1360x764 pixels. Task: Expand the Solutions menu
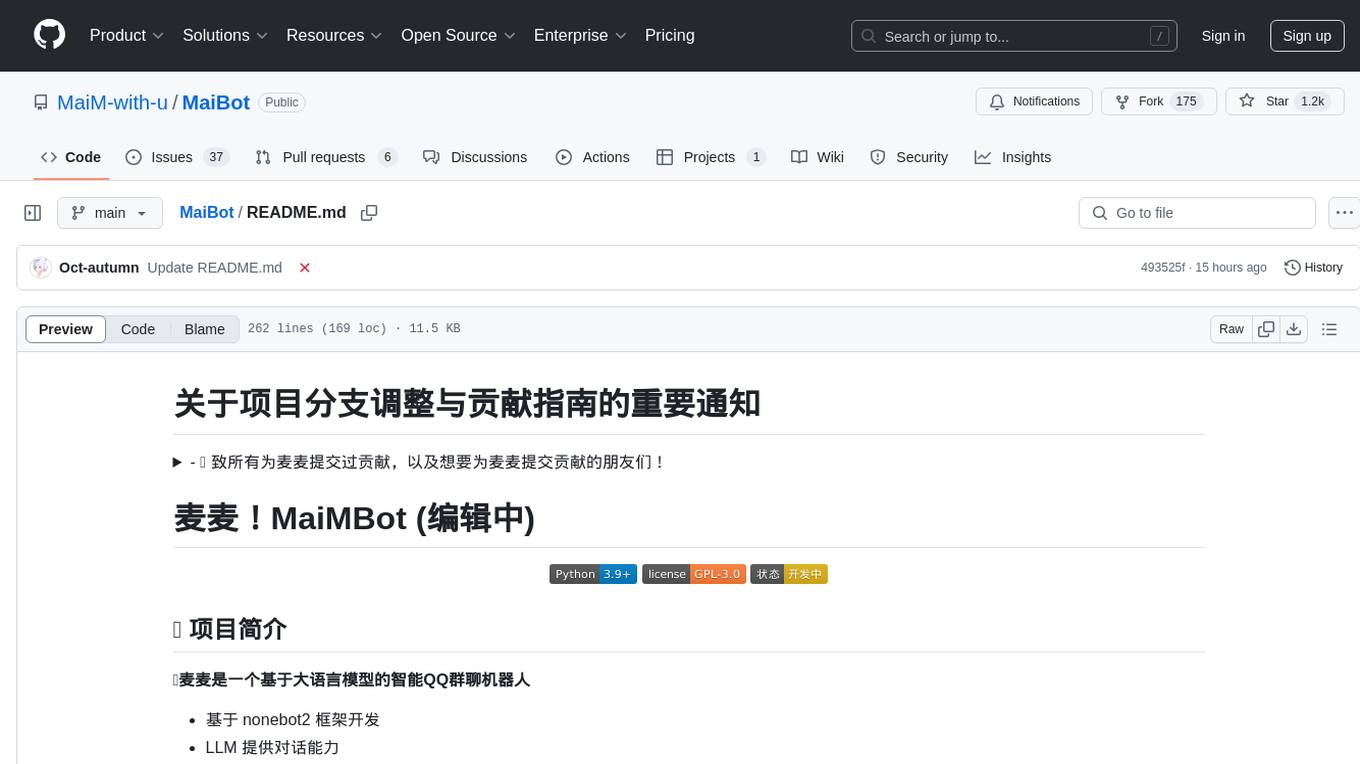tap(225, 35)
